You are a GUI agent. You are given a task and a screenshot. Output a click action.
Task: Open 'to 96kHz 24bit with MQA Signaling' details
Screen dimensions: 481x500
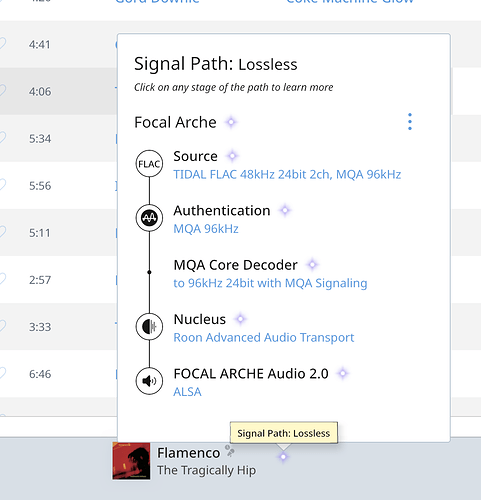(270, 283)
